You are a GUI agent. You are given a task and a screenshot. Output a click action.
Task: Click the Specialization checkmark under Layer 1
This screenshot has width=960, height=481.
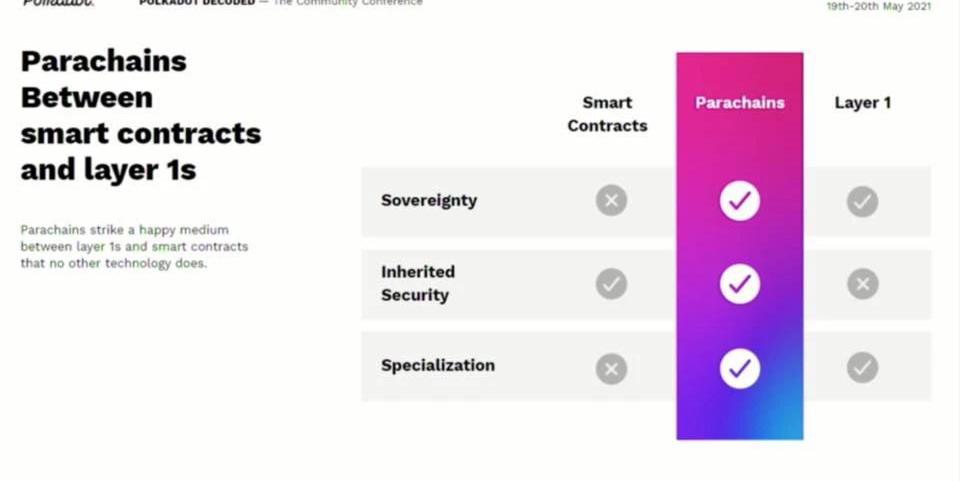(x=862, y=368)
